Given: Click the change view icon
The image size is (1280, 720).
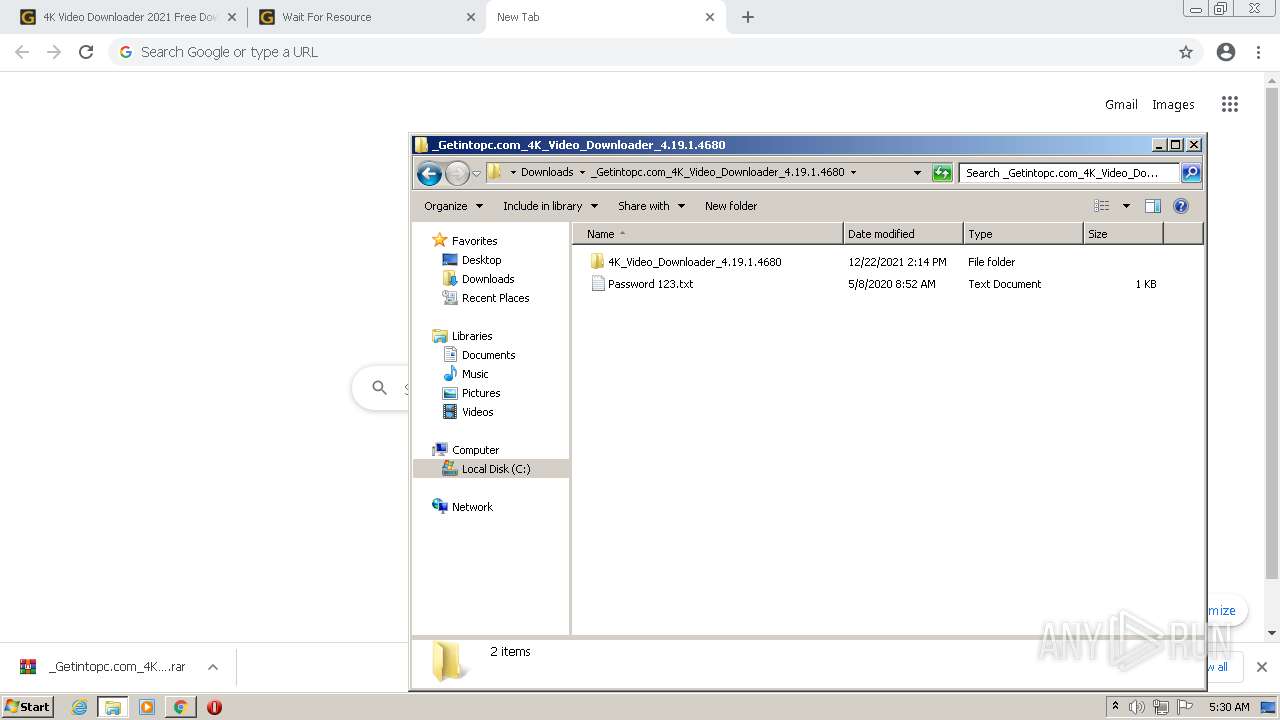Looking at the screenshot, I should point(1101,206).
